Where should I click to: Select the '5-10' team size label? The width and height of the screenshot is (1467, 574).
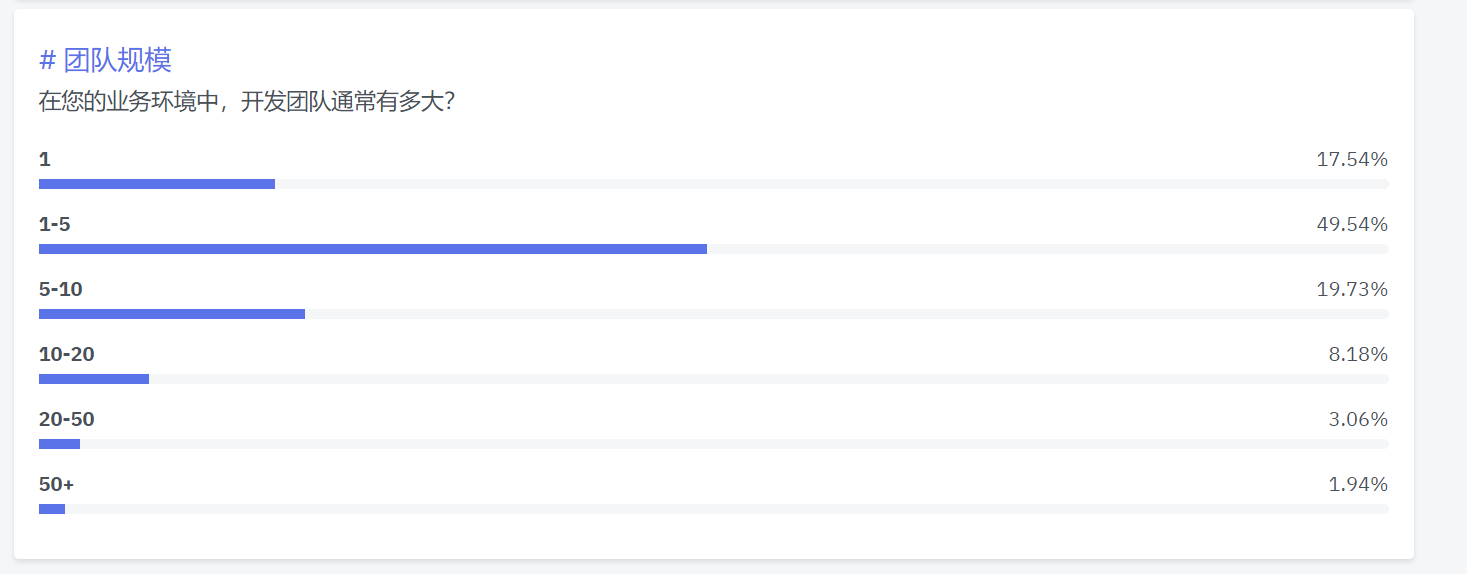pyautogui.click(x=61, y=289)
